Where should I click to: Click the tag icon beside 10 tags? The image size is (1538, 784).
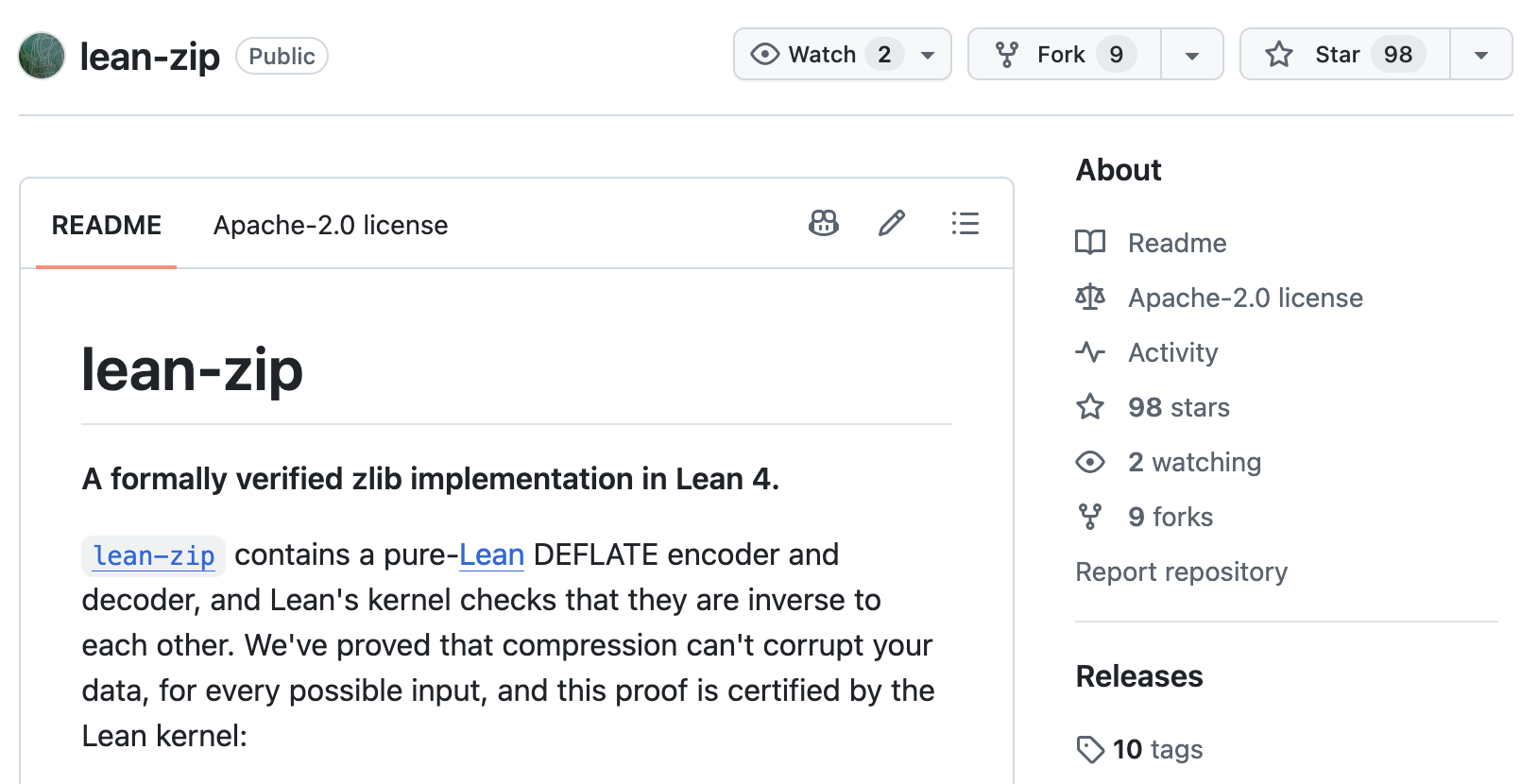[x=1090, y=749]
